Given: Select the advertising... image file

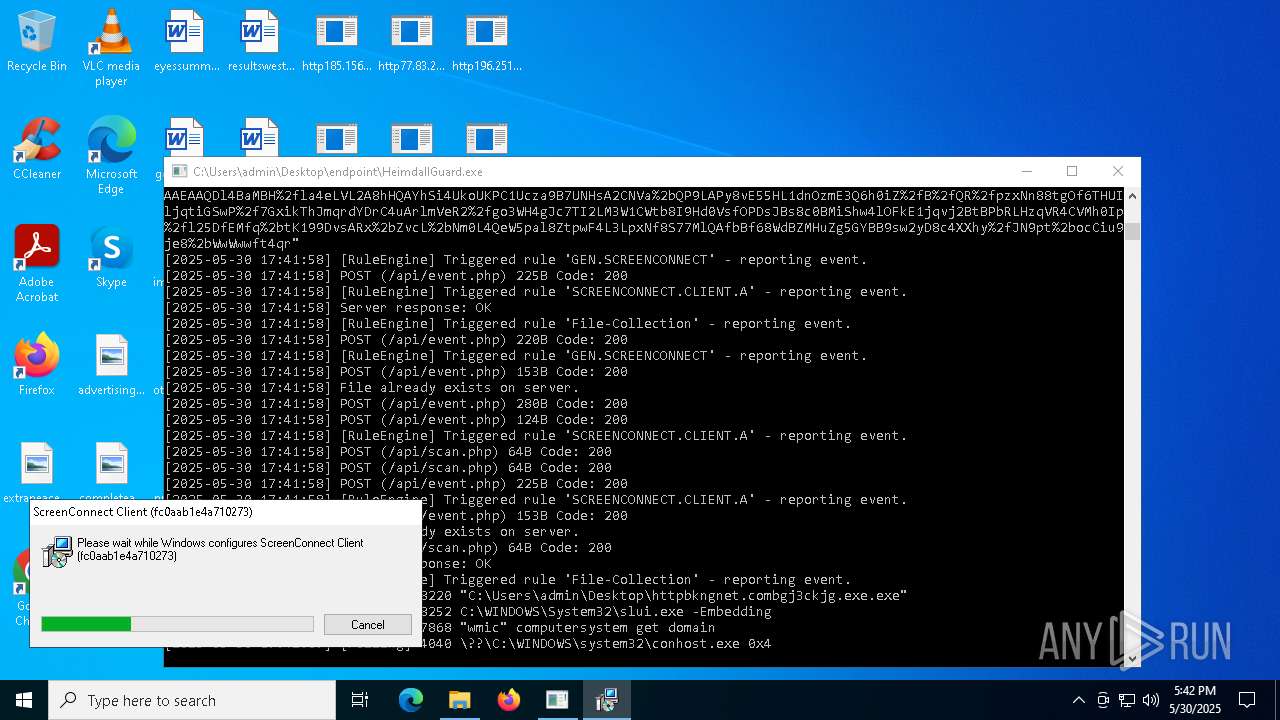Looking at the screenshot, I should coord(111,366).
